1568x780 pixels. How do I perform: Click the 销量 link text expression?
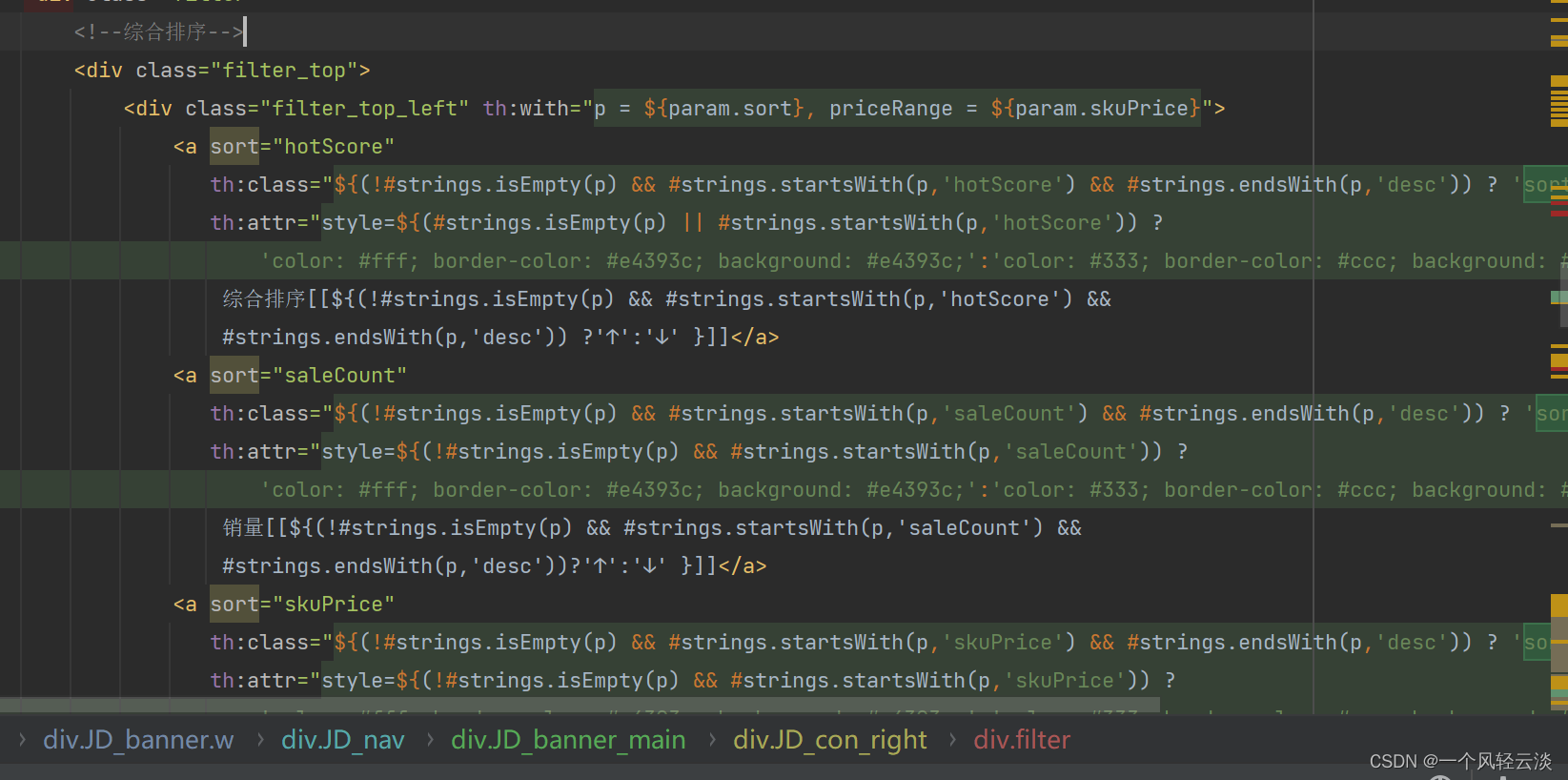652,547
